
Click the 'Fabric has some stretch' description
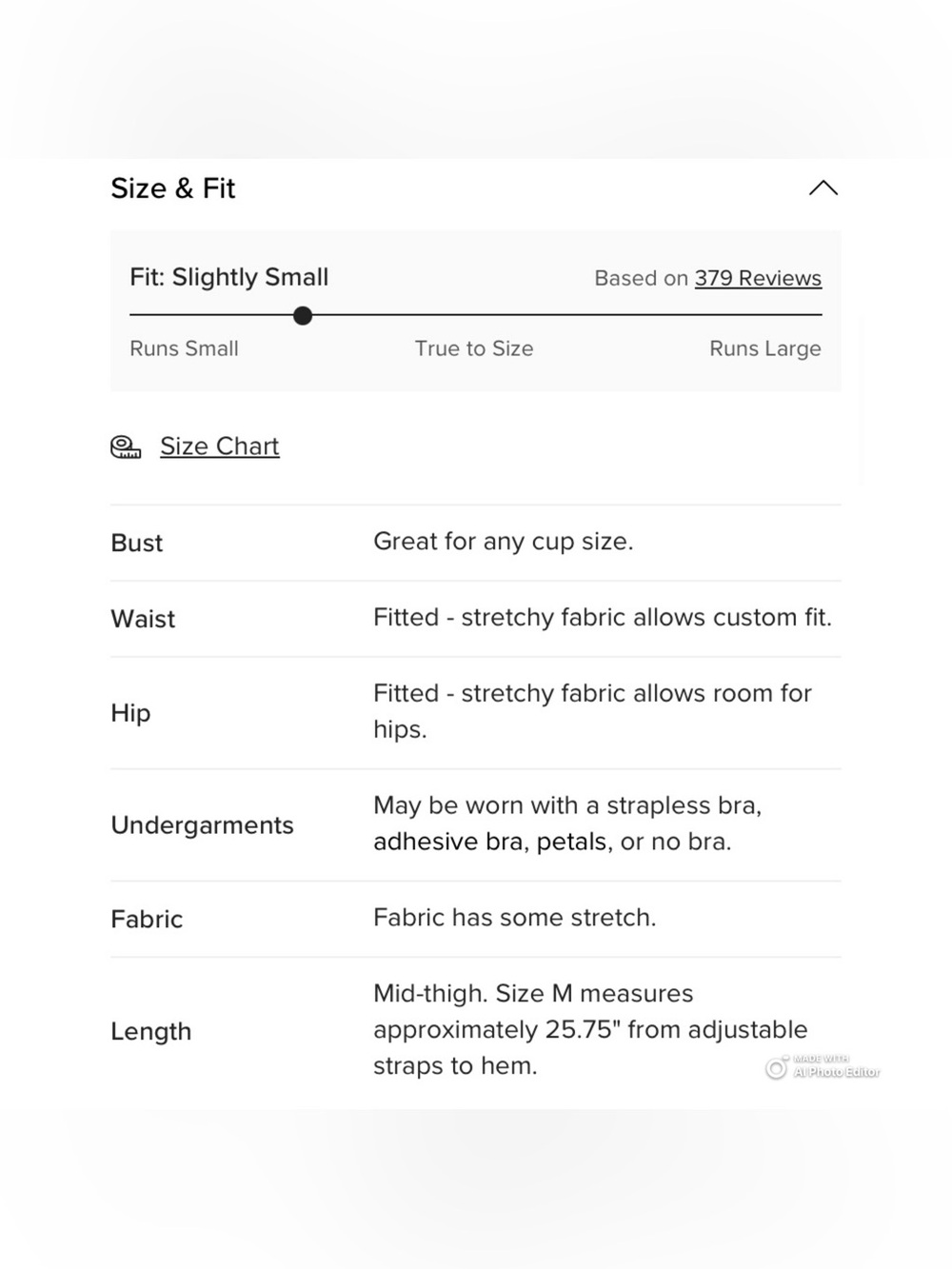click(514, 918)
